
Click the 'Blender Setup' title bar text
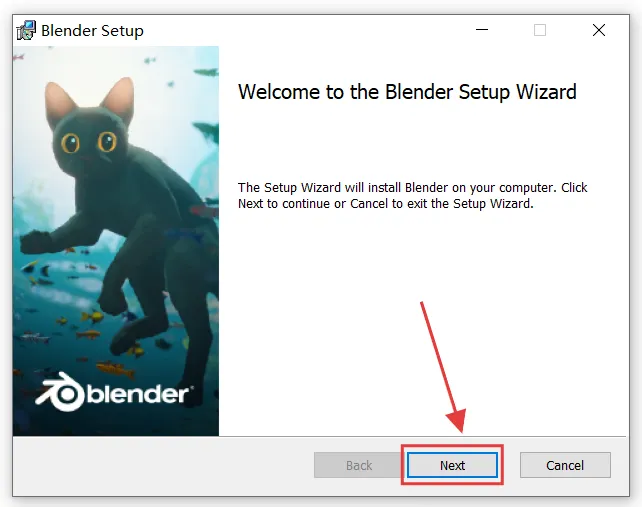[93, 31]
